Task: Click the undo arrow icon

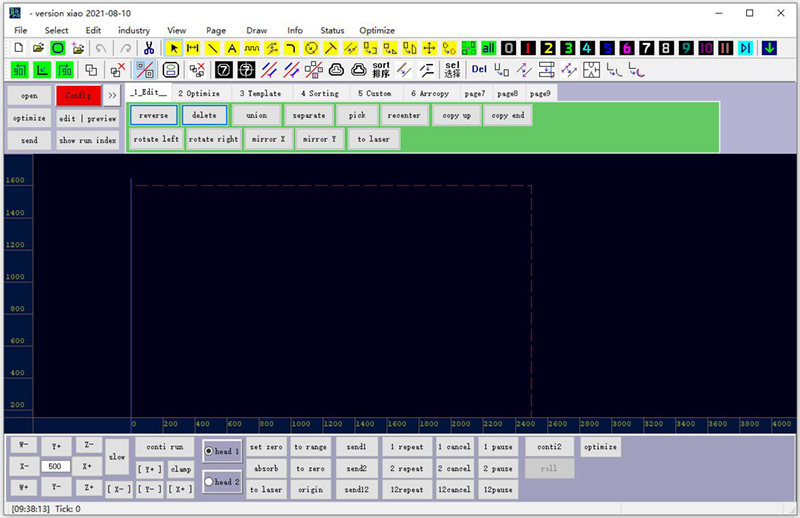Action: [101, 48]
